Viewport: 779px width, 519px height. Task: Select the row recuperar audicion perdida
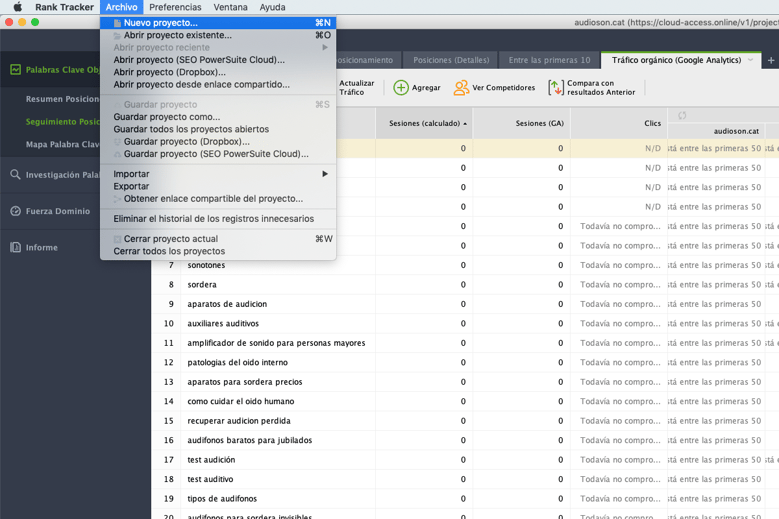click(465, 421)
